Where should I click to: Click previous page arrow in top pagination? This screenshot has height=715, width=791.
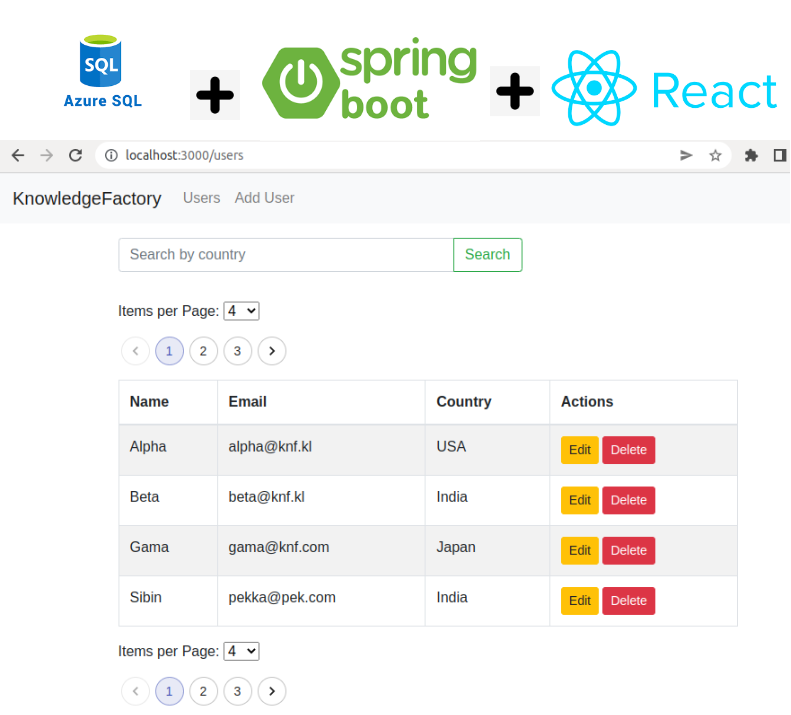click(x=135, y=351)
